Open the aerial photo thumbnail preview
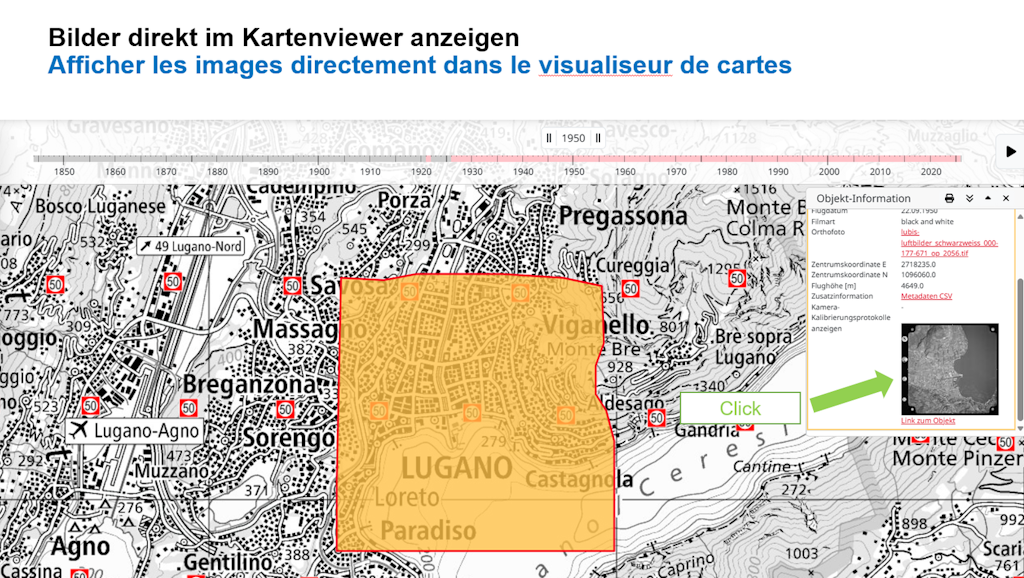 pos(949,369)
